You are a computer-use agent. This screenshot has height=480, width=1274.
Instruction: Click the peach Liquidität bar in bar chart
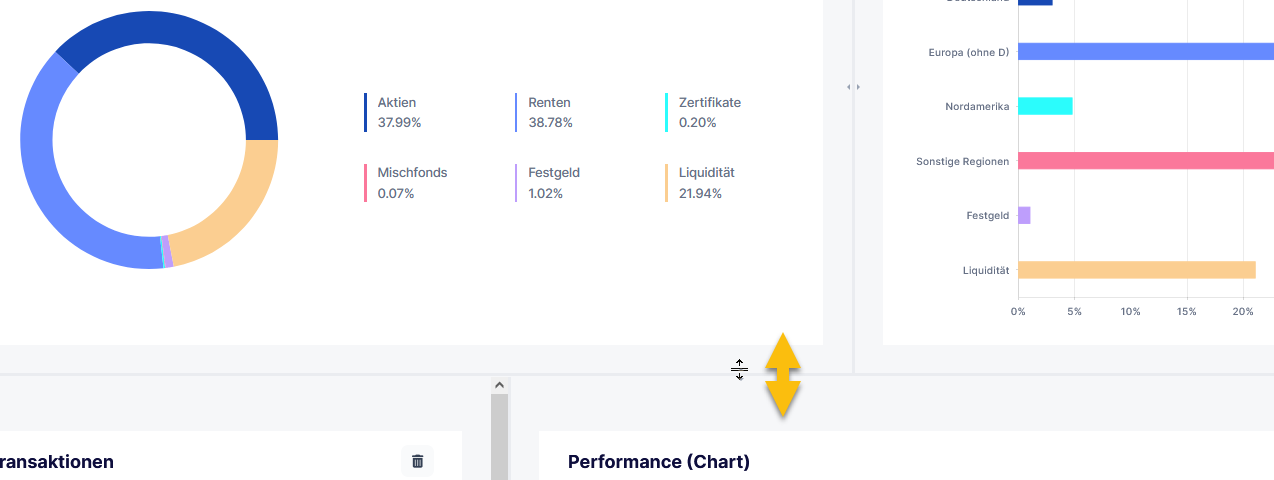click(1136, 270)
